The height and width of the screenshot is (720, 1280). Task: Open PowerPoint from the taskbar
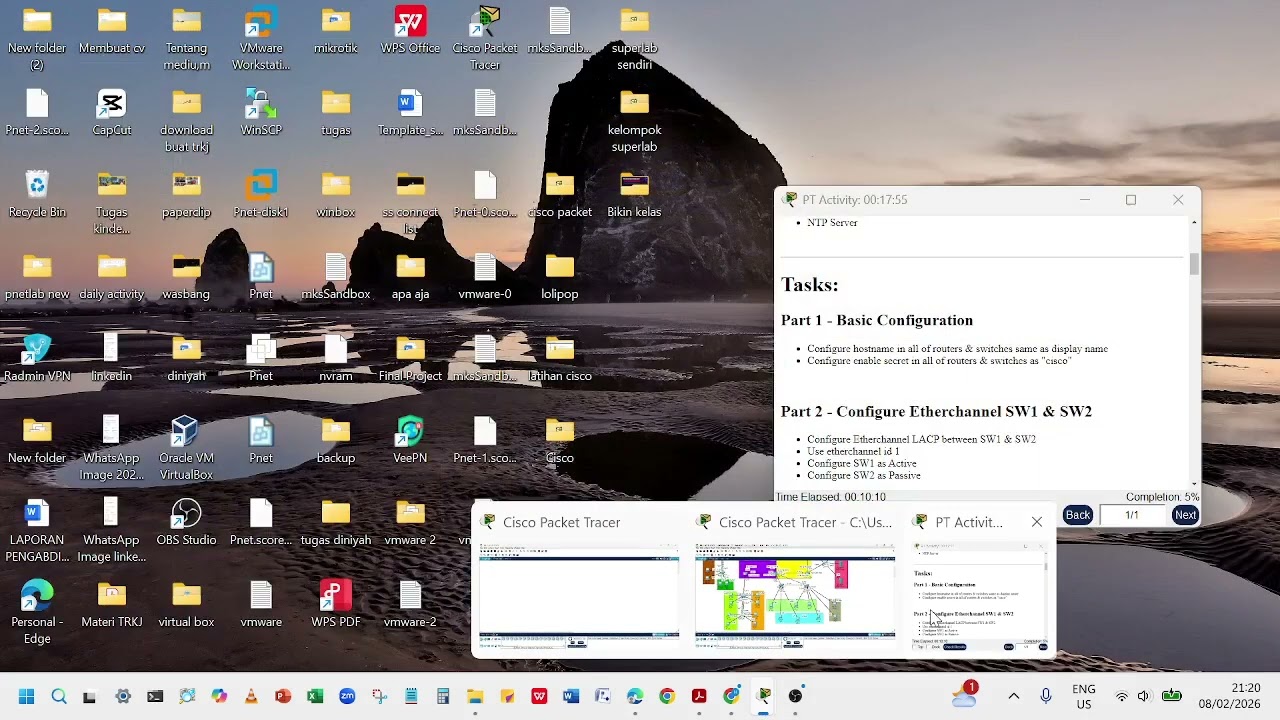pos(283,696)
